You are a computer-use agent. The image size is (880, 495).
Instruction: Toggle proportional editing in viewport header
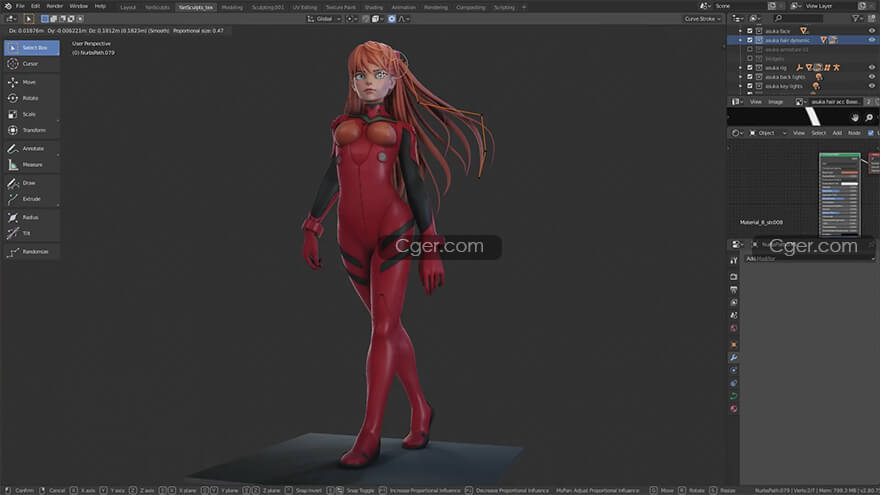click(x=392, y=19)
